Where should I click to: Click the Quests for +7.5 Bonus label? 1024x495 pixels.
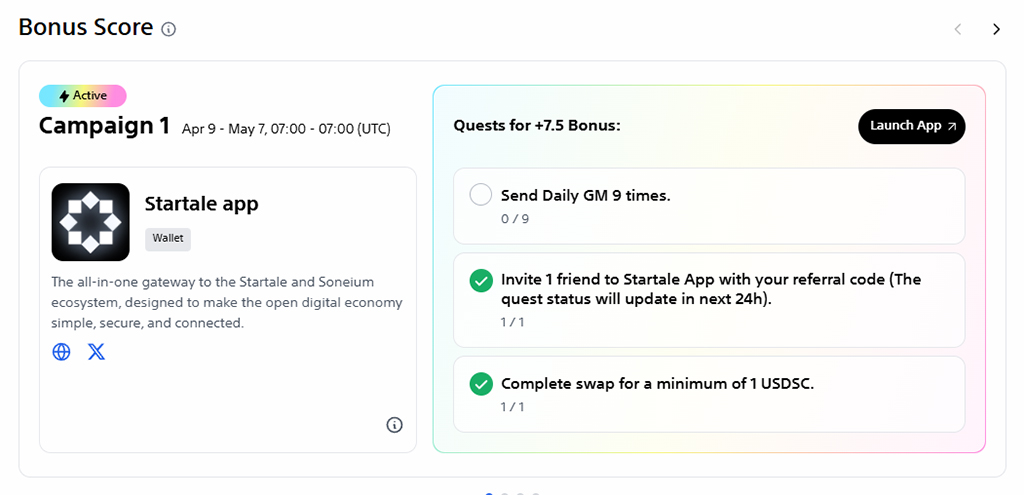coord(537,126)
